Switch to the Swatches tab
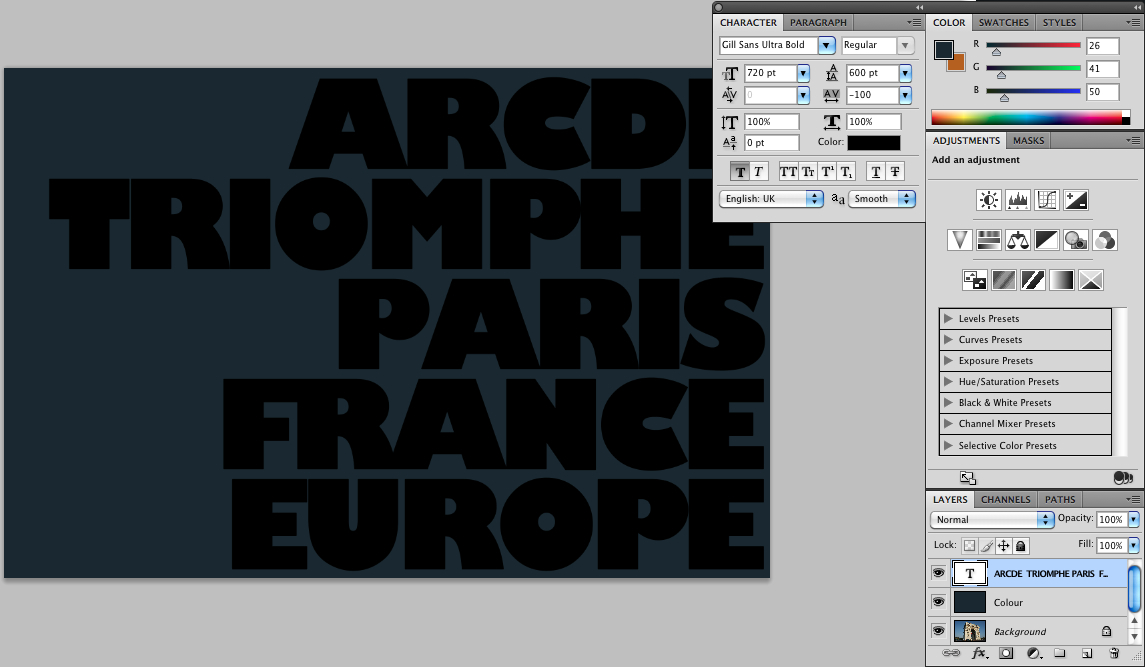Image resolution: width=1145 pixels, height=667 pixels. point(1003,23)
